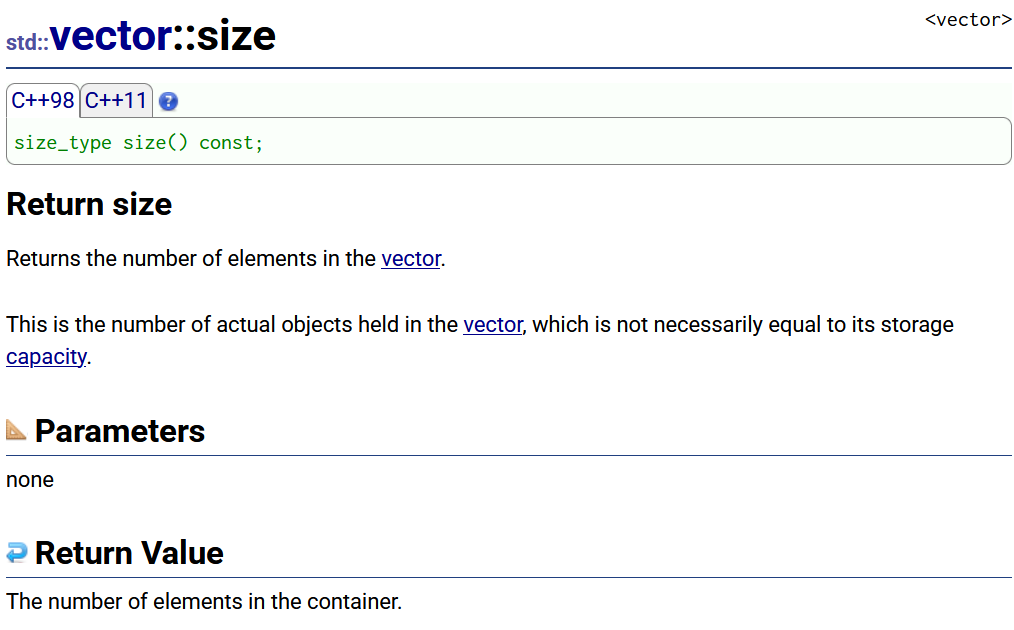Open vector link in second paragraph
This screenshot has height=630, width=1014.
493,325
